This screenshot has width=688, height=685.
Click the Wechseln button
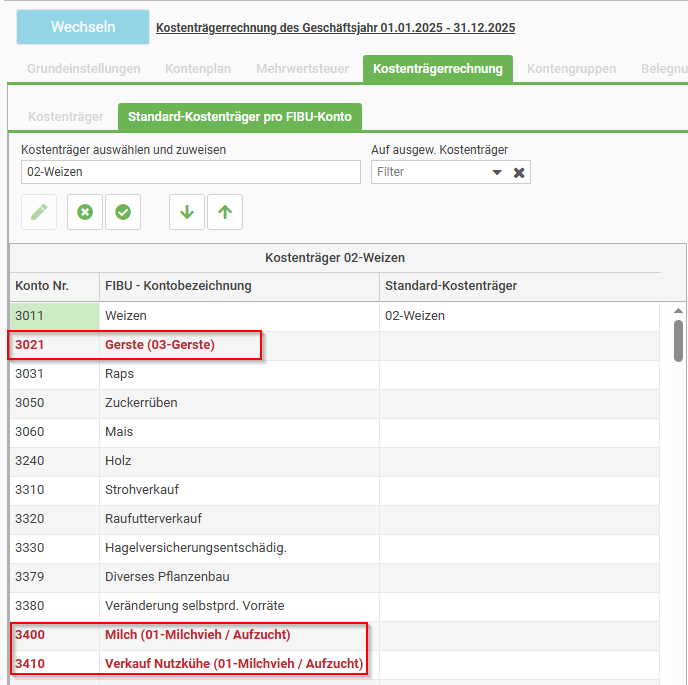pyautogui.click(x=83, y=27)
